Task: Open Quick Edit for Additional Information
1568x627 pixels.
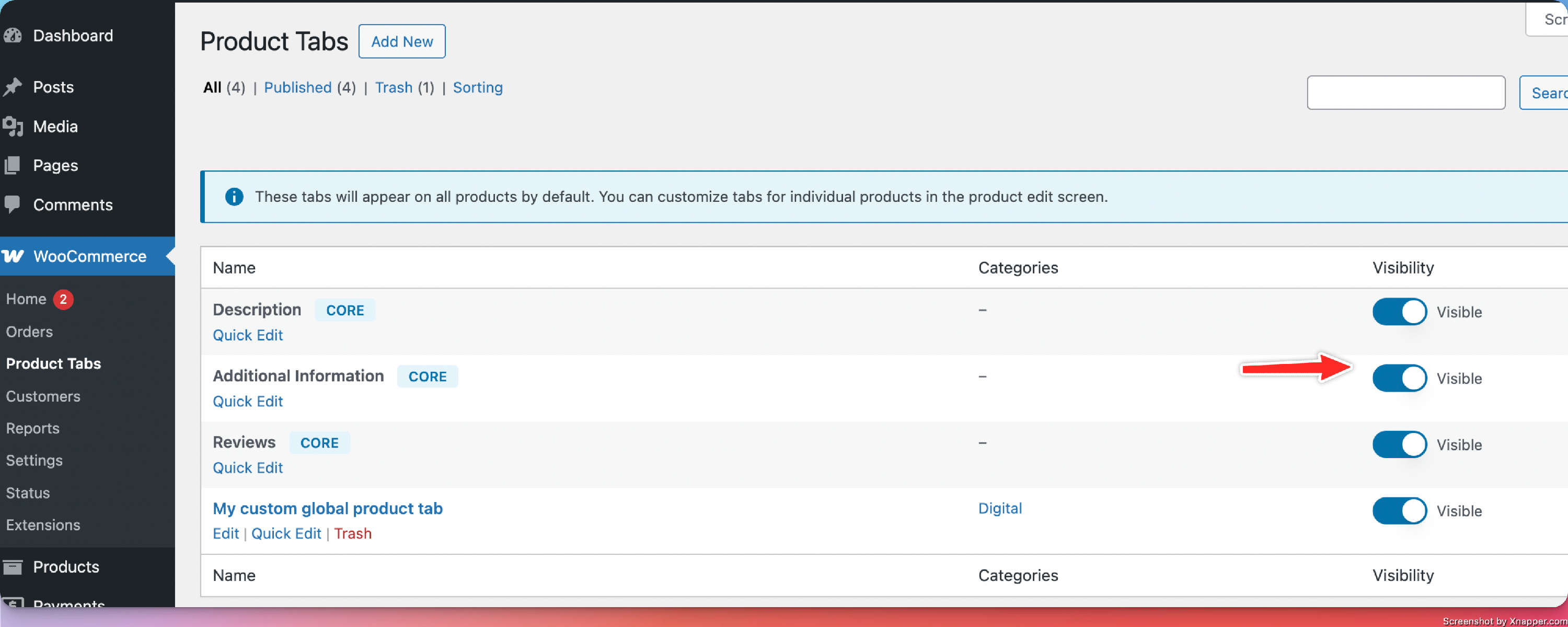Action: (248, 401)
